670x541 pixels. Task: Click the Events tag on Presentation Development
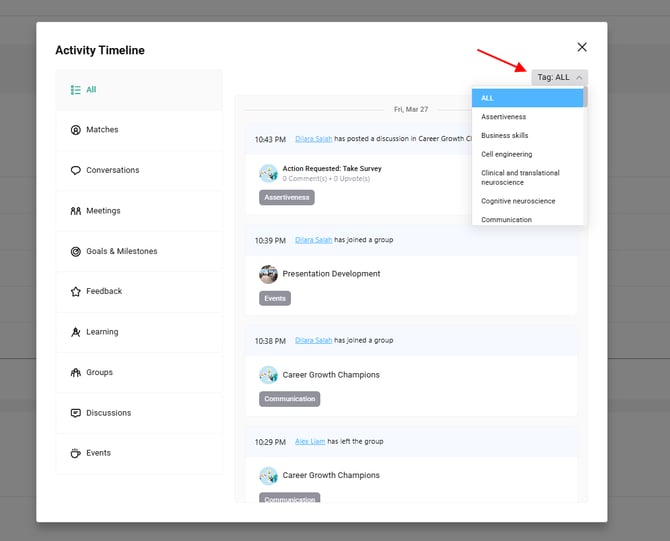(x=275, y=298)
